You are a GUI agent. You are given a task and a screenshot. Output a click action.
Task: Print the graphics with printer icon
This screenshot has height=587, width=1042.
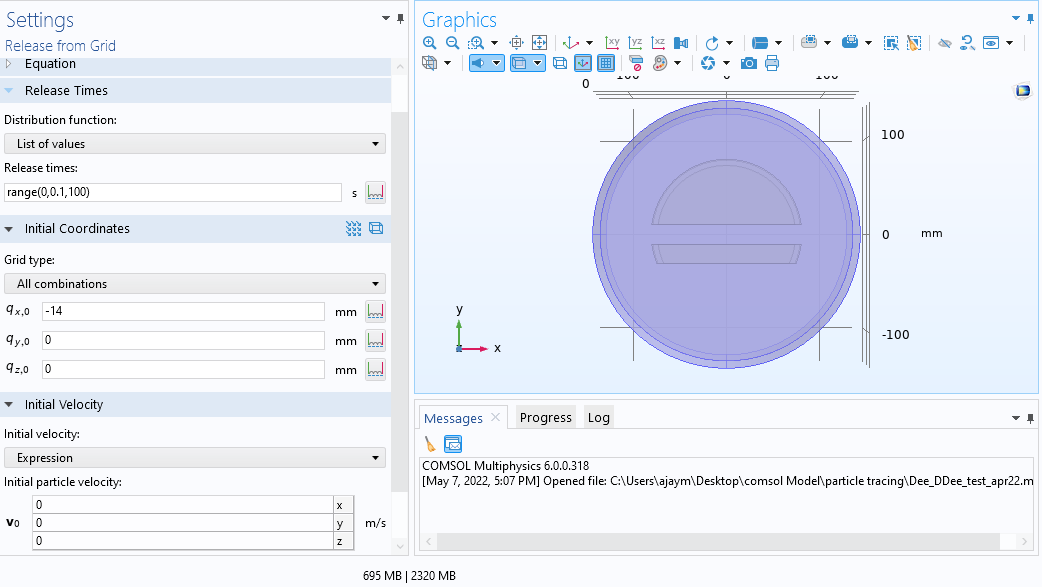tap(772, 63)
